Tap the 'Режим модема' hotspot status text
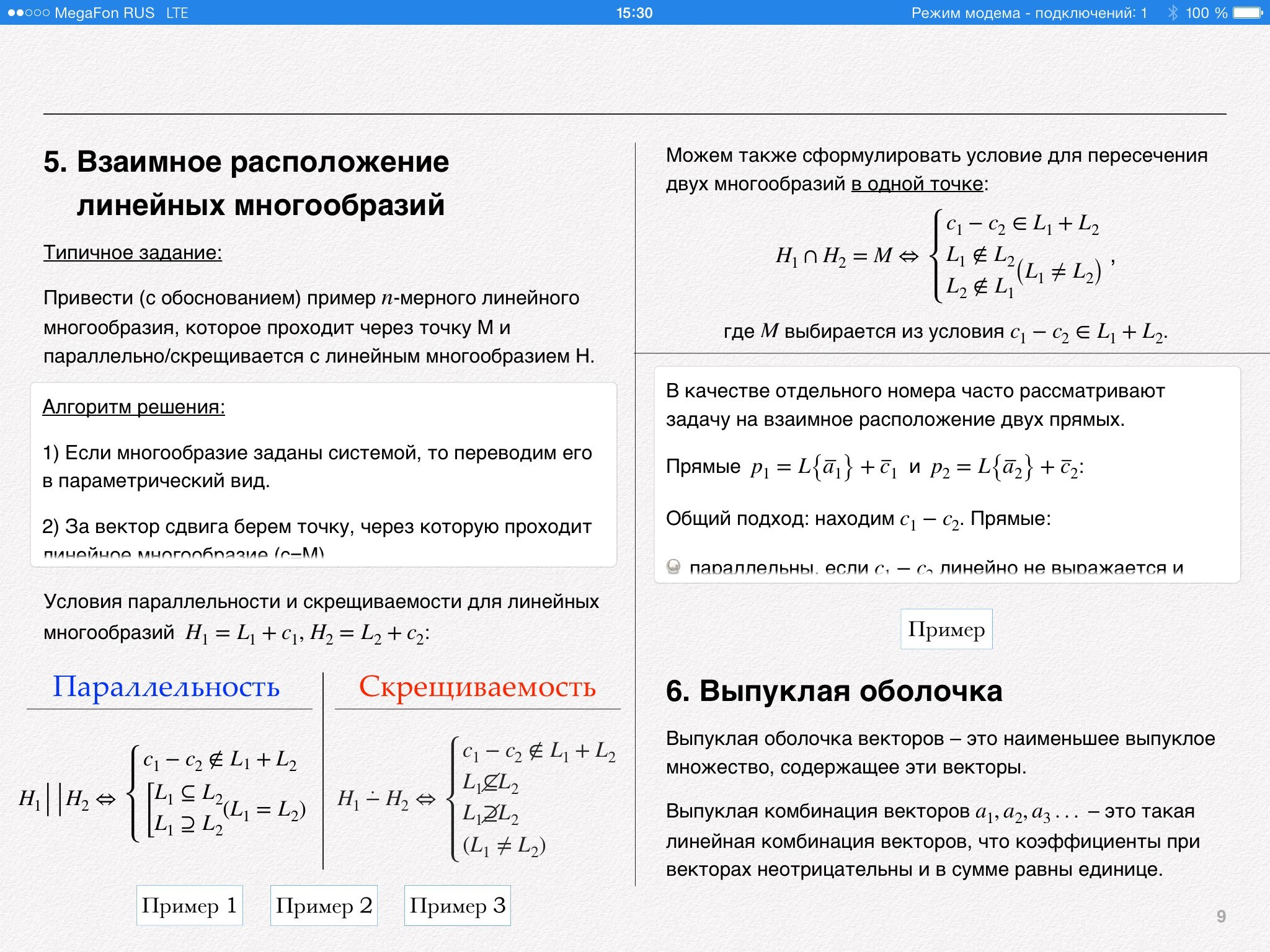 point(1029,13)
